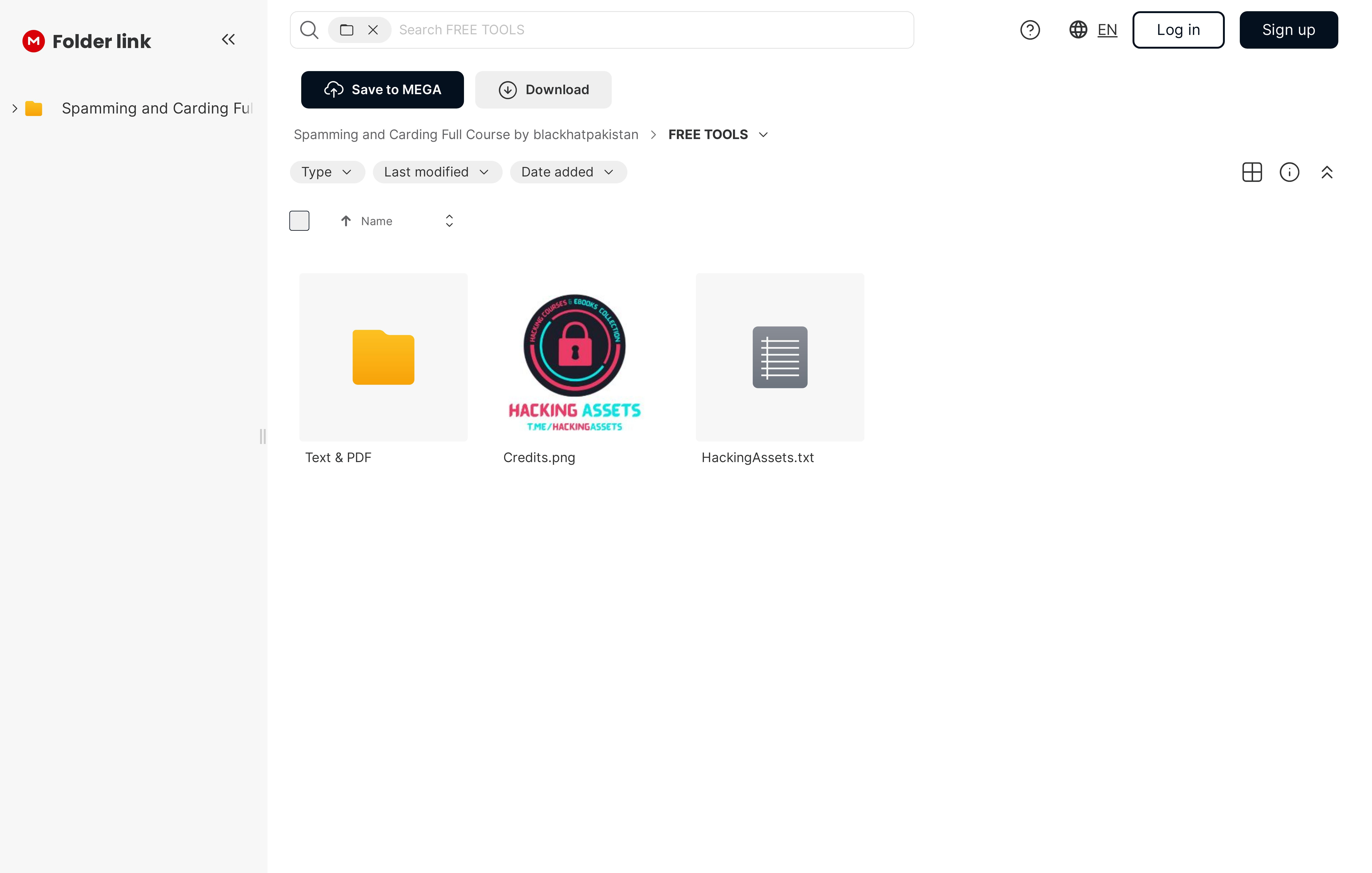Open the HackingAssets.txt file icon

[780, 357]
